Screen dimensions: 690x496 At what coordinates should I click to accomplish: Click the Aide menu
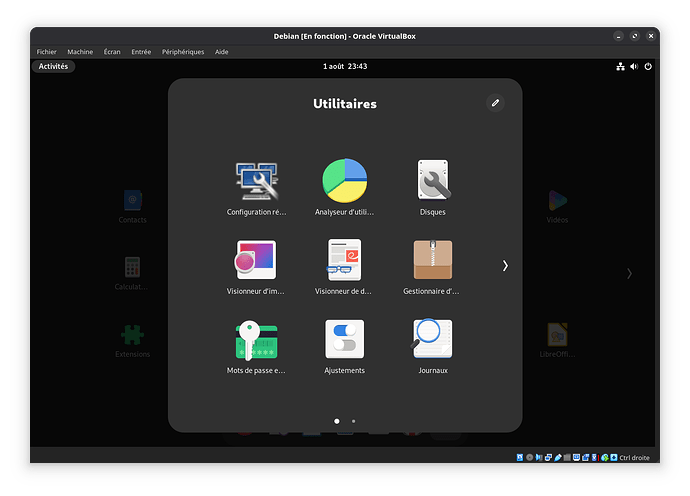click(x=222, y=52)
